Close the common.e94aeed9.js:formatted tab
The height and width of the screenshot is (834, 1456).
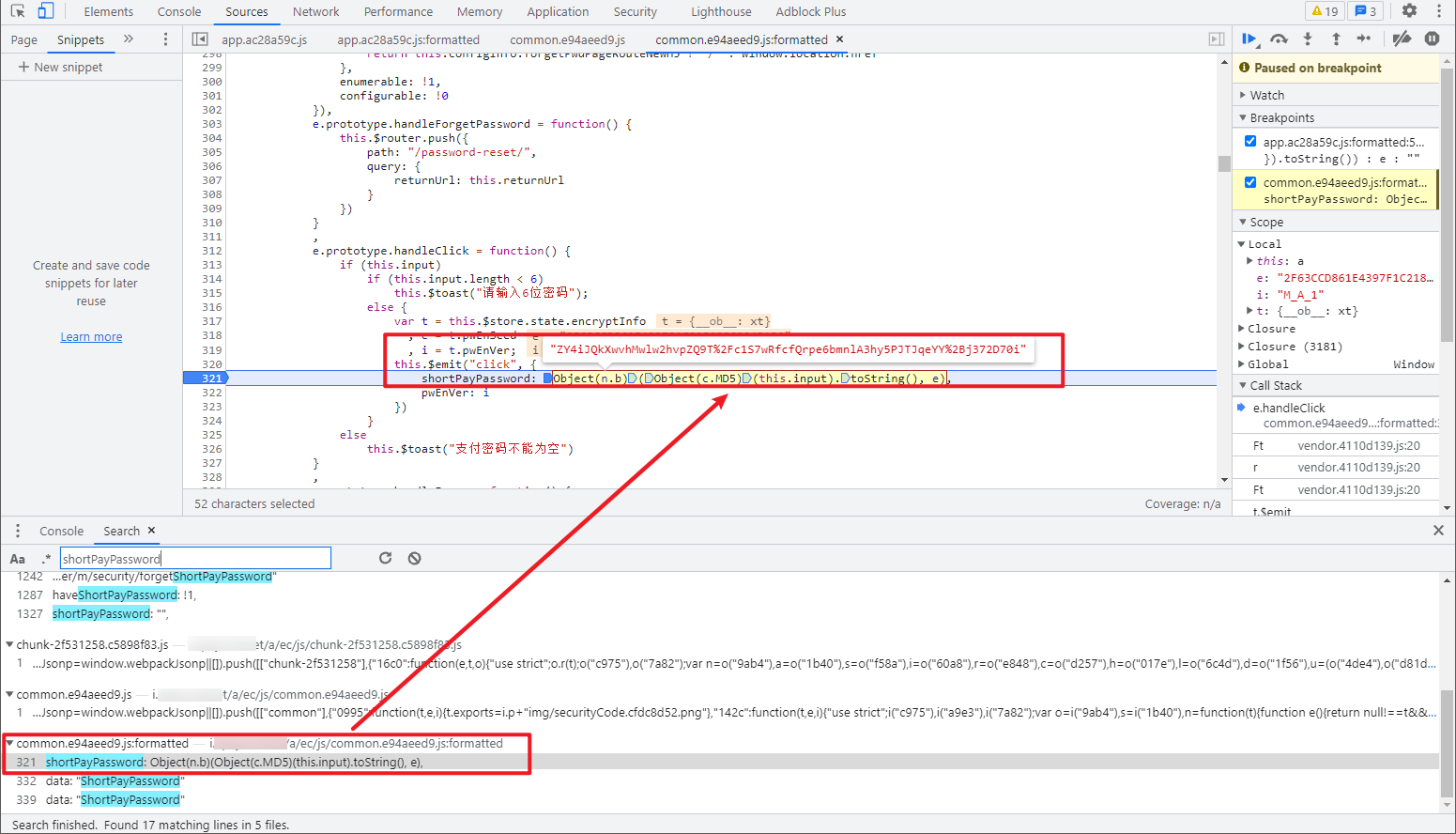839,39
